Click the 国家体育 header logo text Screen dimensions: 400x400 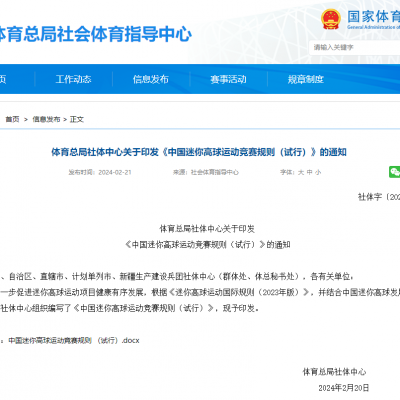pyautogui.click(x=373, y=16)
